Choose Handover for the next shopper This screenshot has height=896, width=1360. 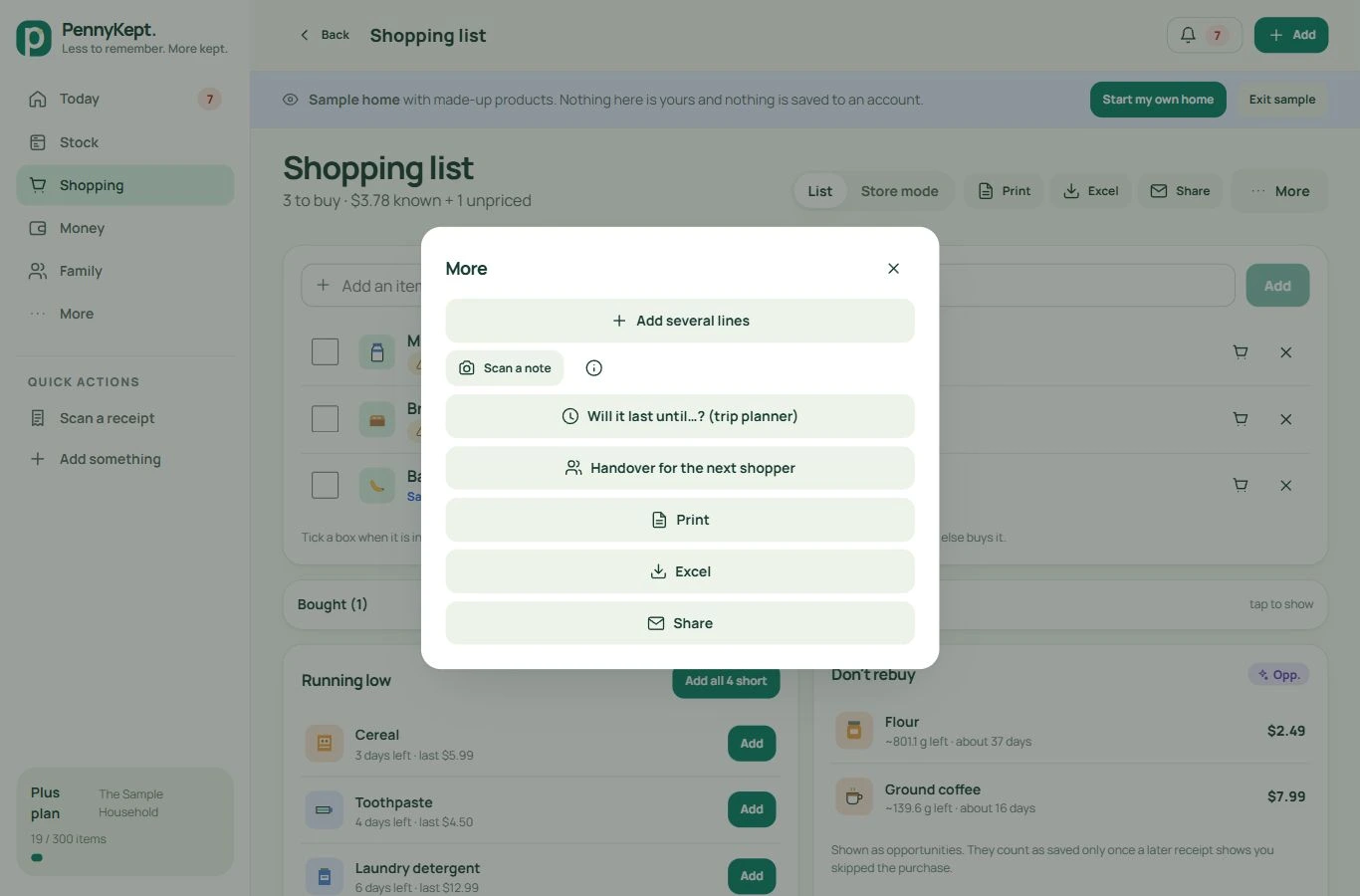pyautogui.click(x=680, y=468)
